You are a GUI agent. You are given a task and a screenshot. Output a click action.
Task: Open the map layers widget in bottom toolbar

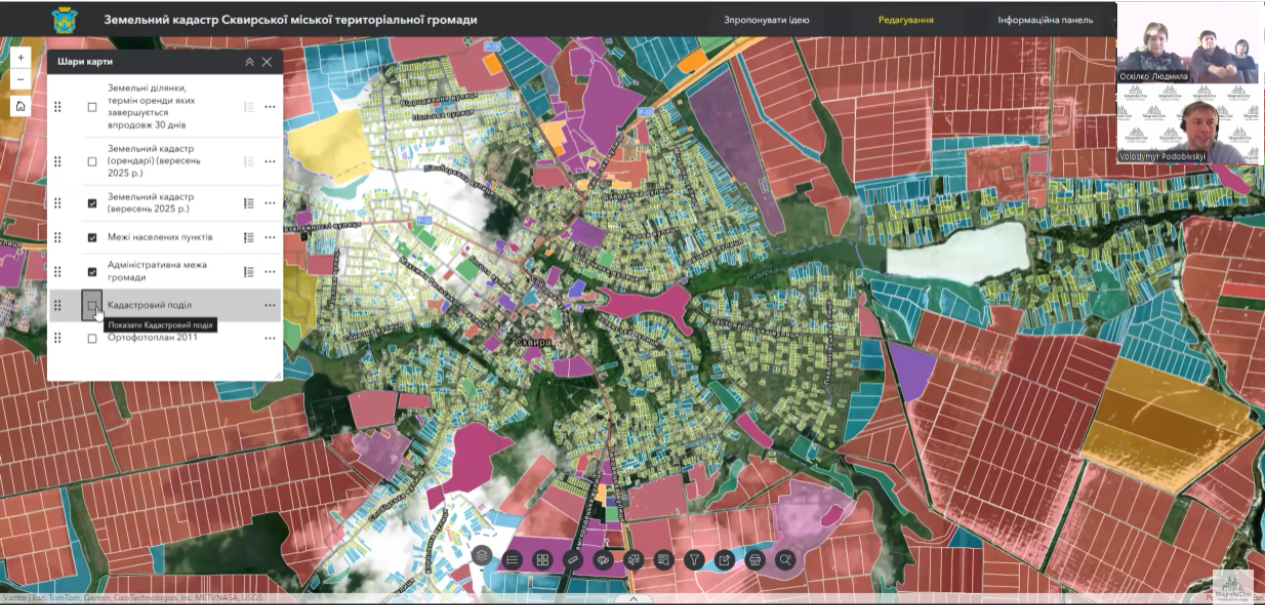point(482,560)
